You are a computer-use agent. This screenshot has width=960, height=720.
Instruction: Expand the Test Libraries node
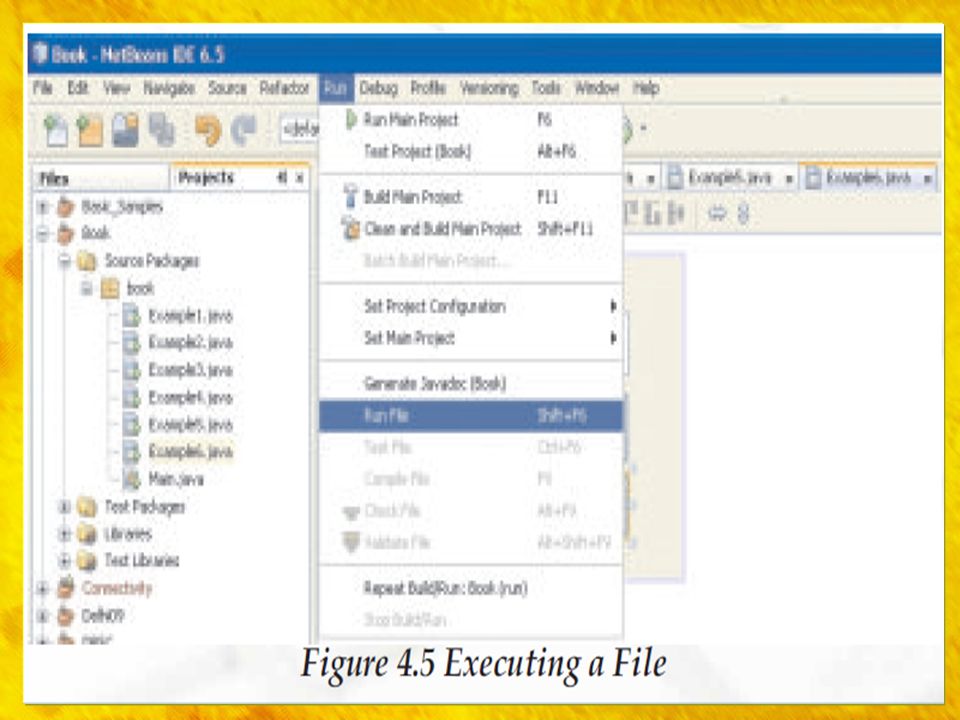click(64, 560)
